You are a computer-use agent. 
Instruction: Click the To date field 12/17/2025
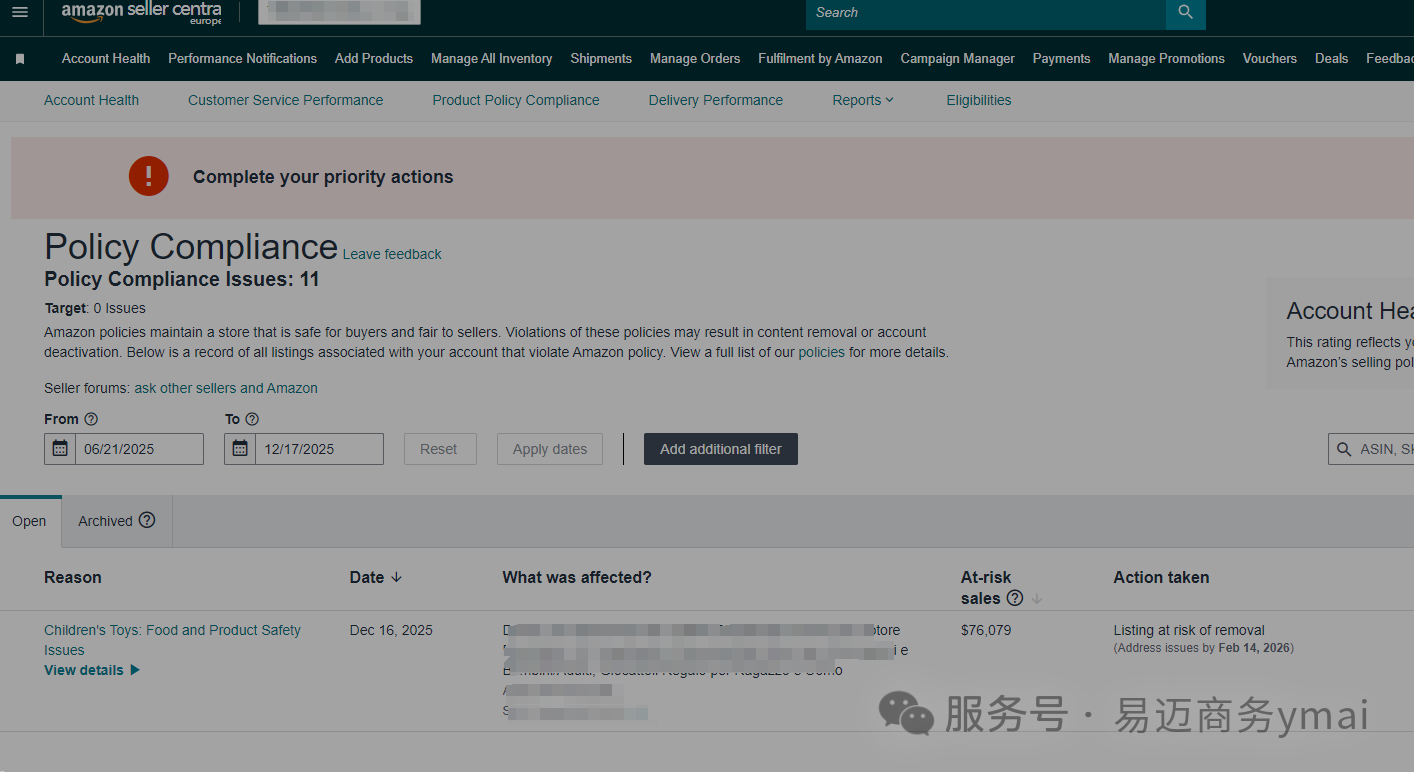319,449
